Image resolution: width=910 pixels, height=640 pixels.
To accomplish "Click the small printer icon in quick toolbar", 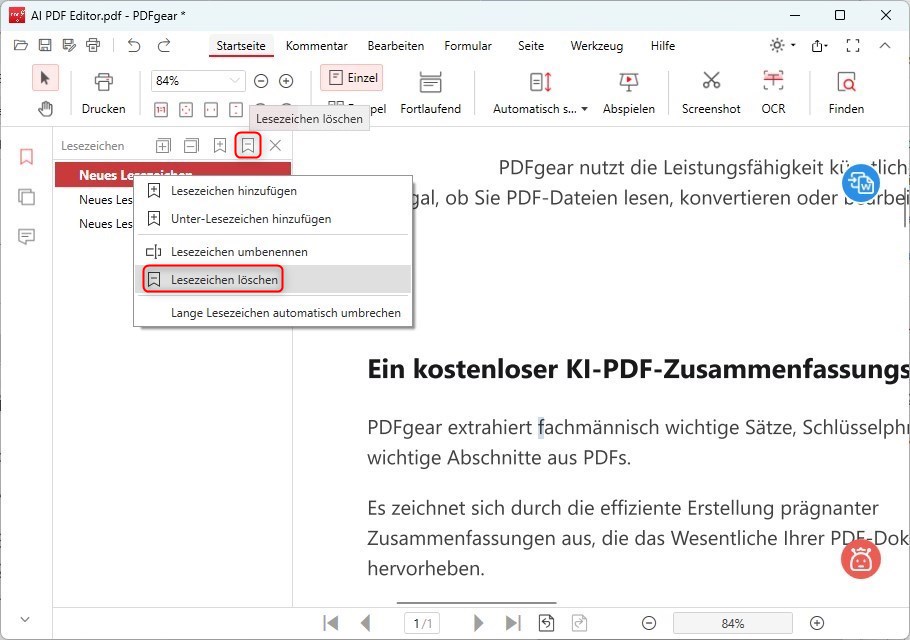I will click(x=93, y=45).
